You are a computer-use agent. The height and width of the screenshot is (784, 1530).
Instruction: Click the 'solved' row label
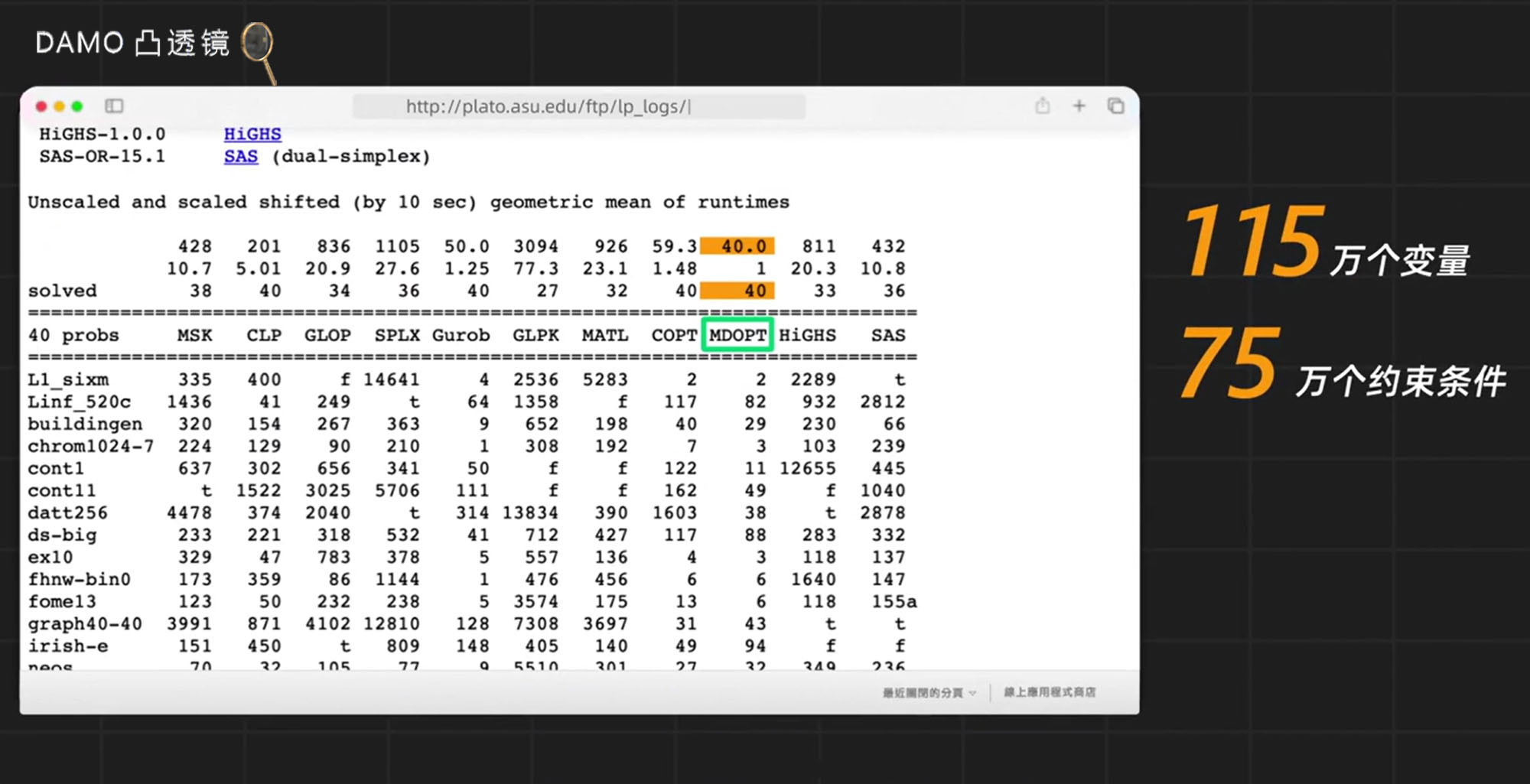click(x=62, y=291)
